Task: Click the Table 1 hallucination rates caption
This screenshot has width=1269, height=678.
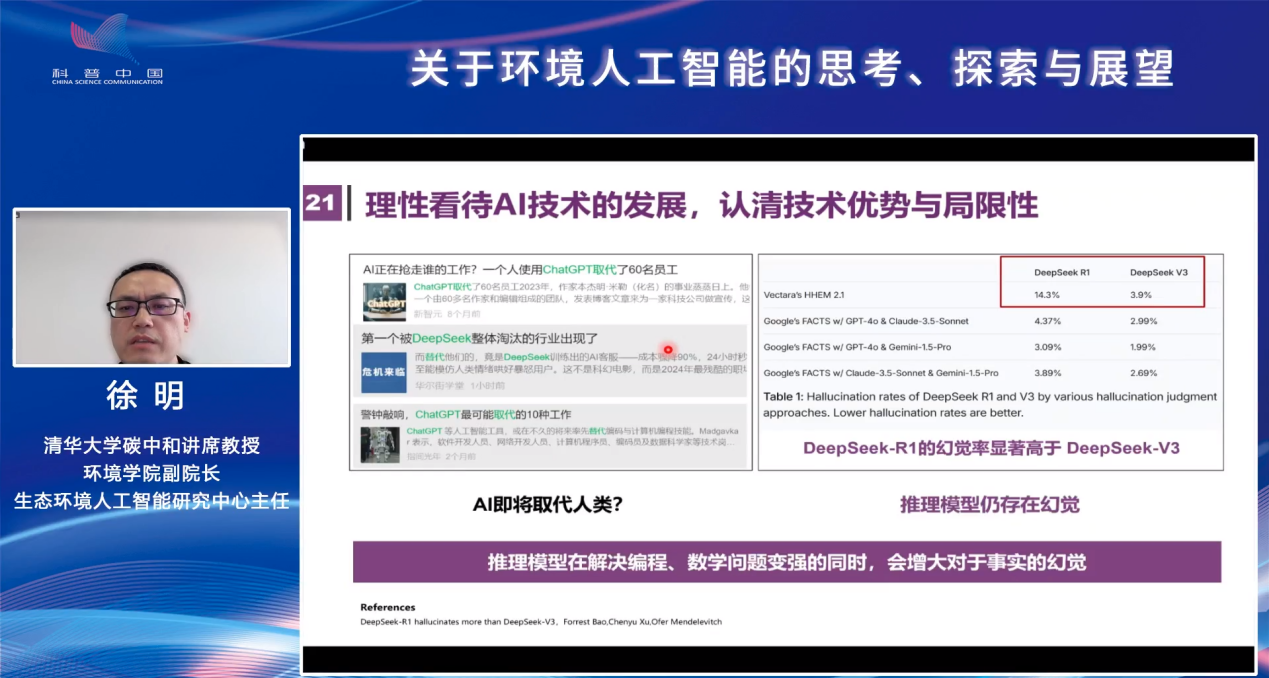Action: pos(990,404)
